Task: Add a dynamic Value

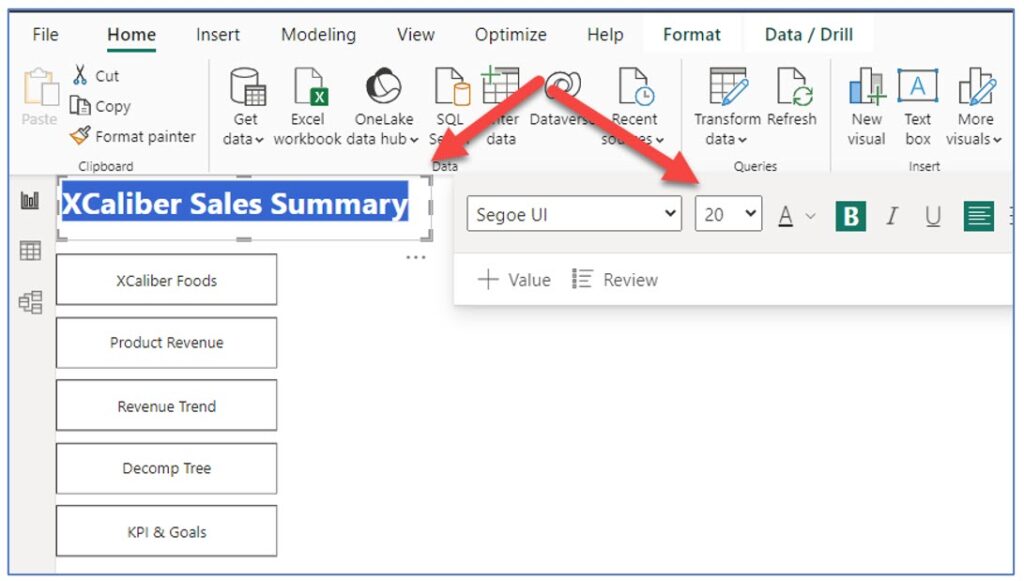Action: point(514,279)
